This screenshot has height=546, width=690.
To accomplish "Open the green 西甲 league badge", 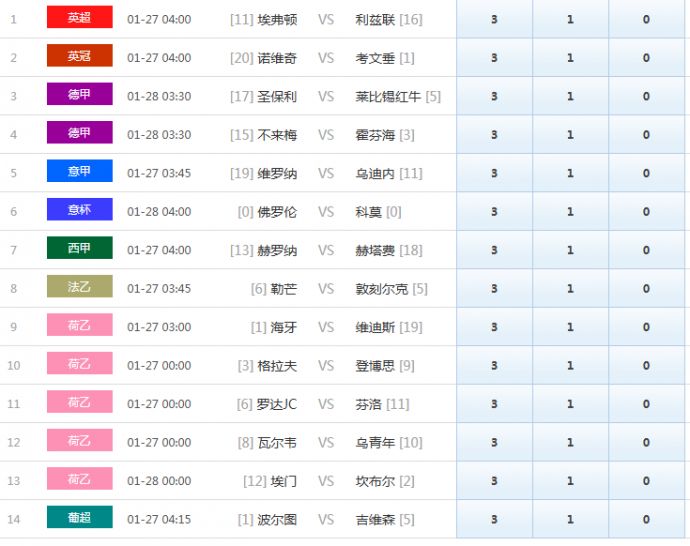I will pyautogui.click(x=79, y=249).
